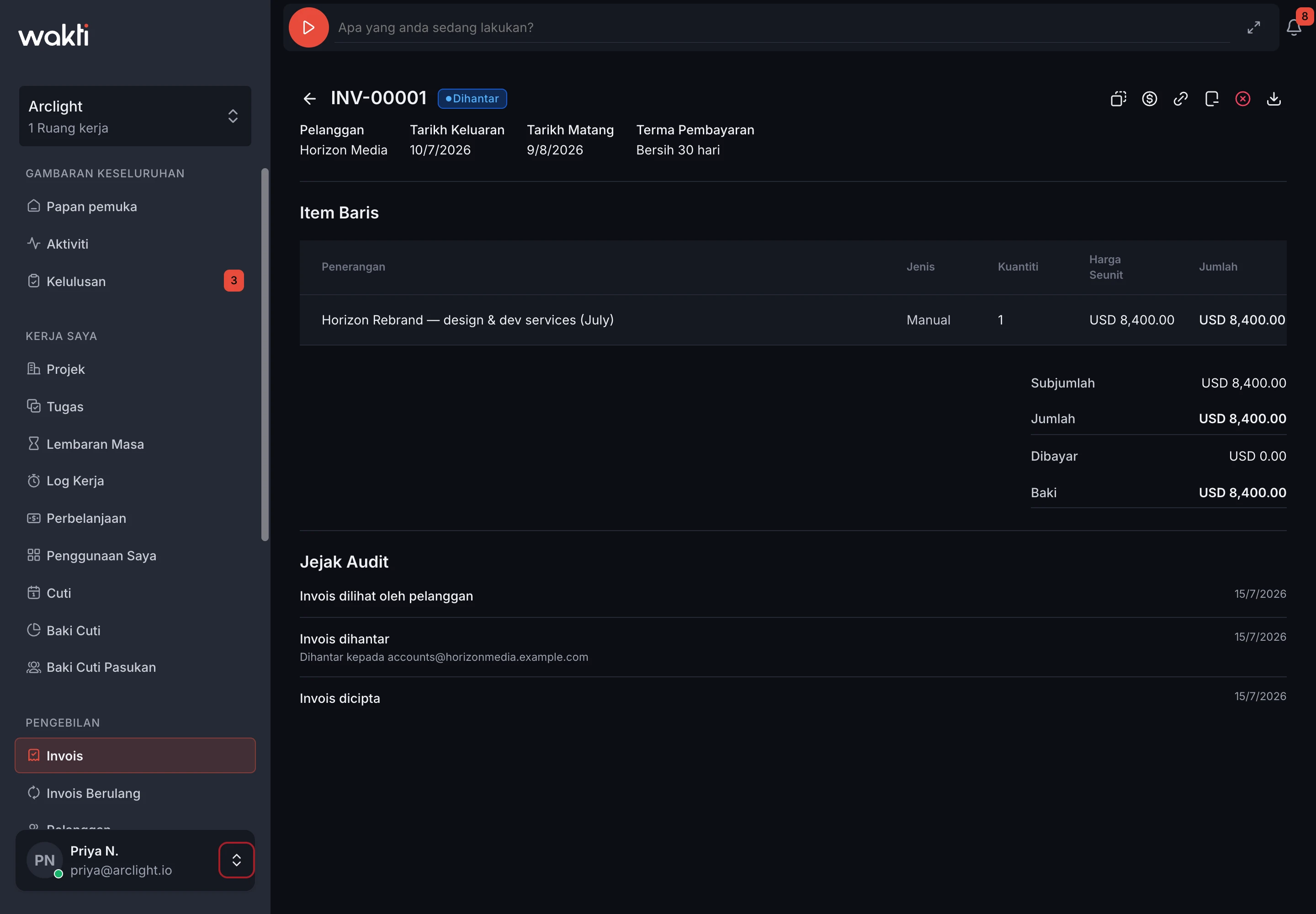Open Cuti page
This screenshot has height=914, width=1316.
click(x=135, y=593)
